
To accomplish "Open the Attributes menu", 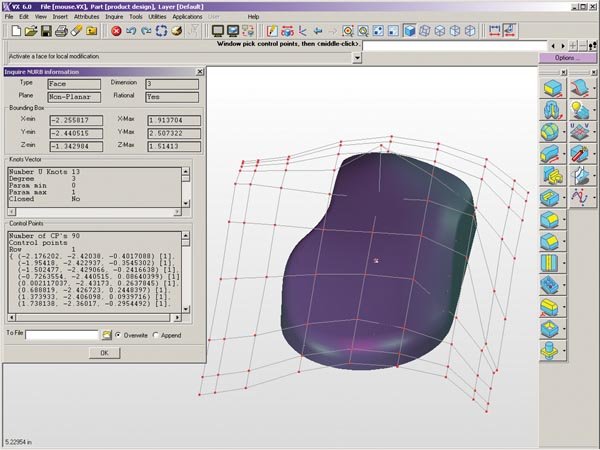I will (x=86, y=16).
